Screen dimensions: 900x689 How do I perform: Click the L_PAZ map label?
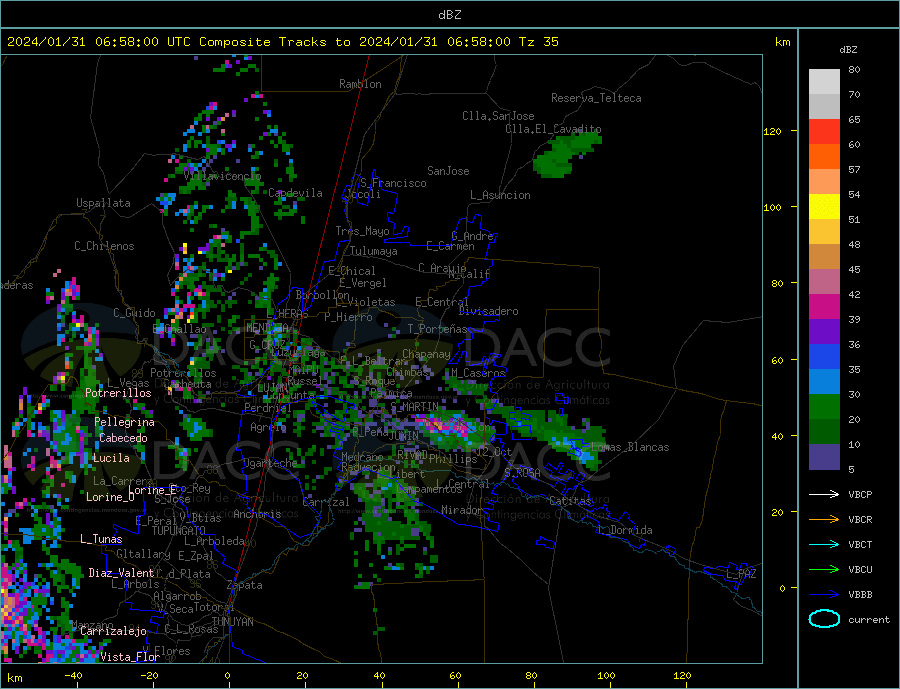741,574
